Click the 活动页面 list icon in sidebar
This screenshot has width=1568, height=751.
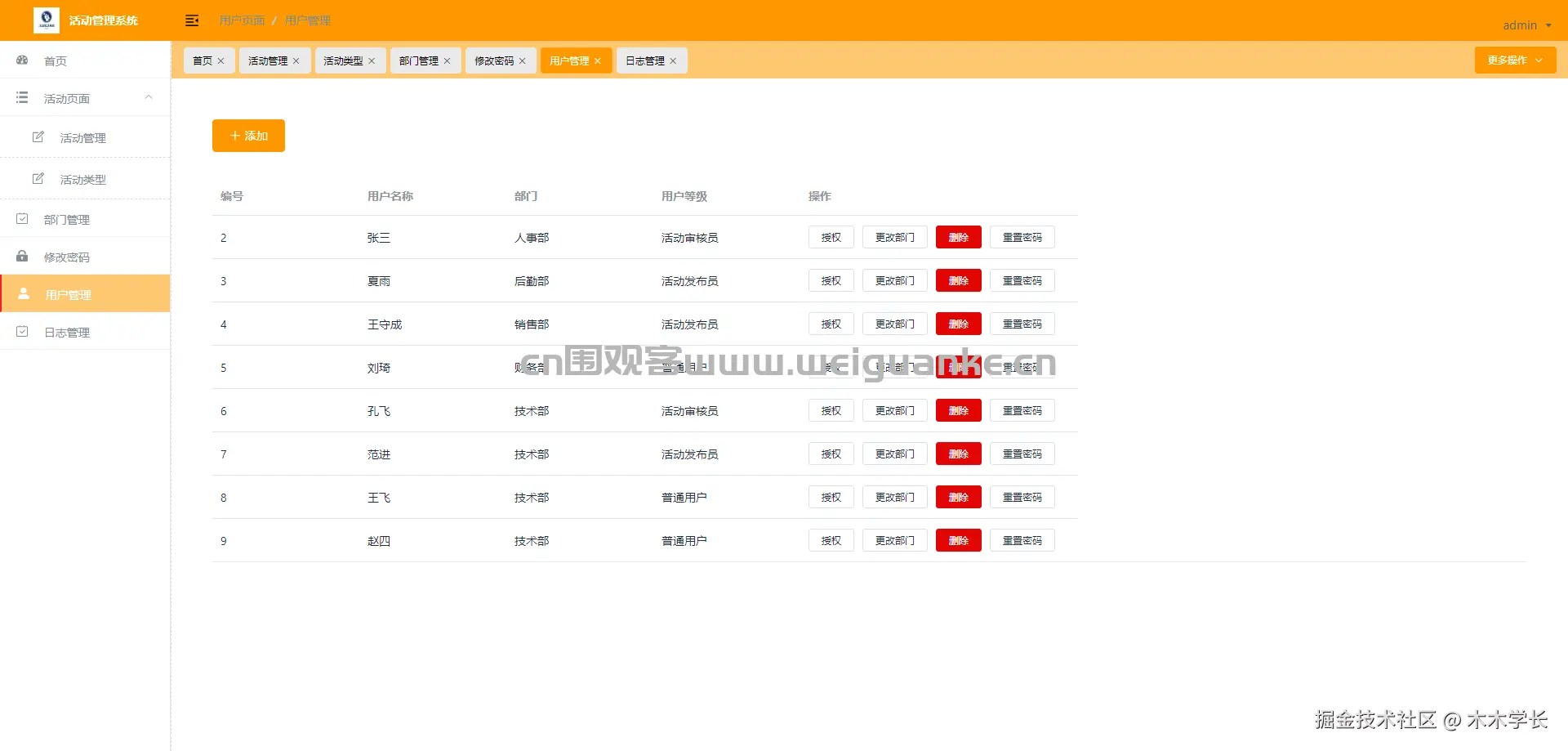(22, 98)
